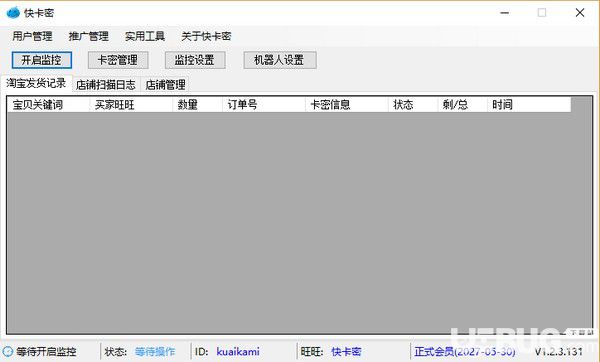Click the 正式会员 membership link
The width and height of the screenshot is (600, 362).
(464, 351)
